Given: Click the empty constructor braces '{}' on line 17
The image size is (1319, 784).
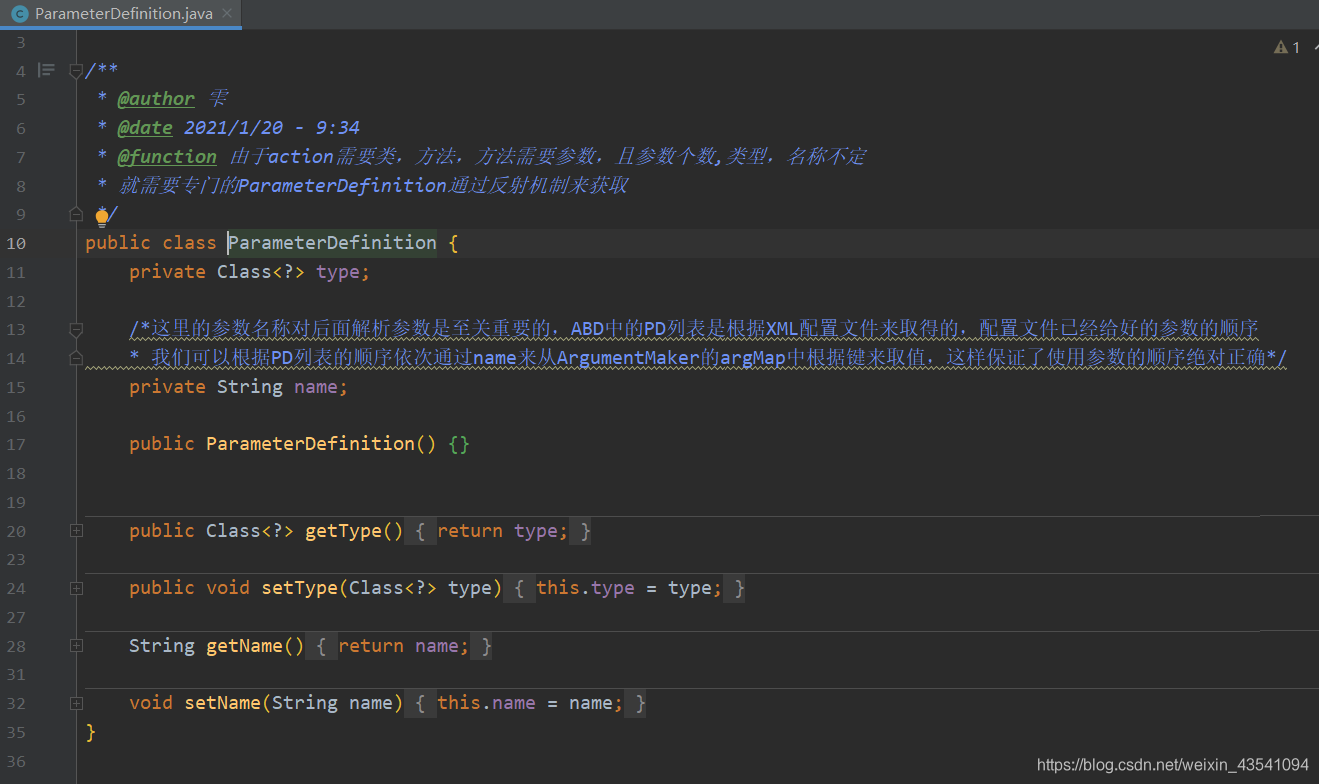Looking at the screenshot, I should pyautogui.click(x=459, y=443).
